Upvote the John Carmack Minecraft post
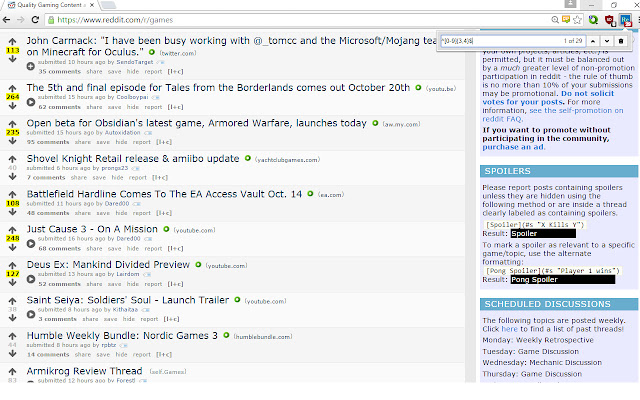 [x=13, y=41]
